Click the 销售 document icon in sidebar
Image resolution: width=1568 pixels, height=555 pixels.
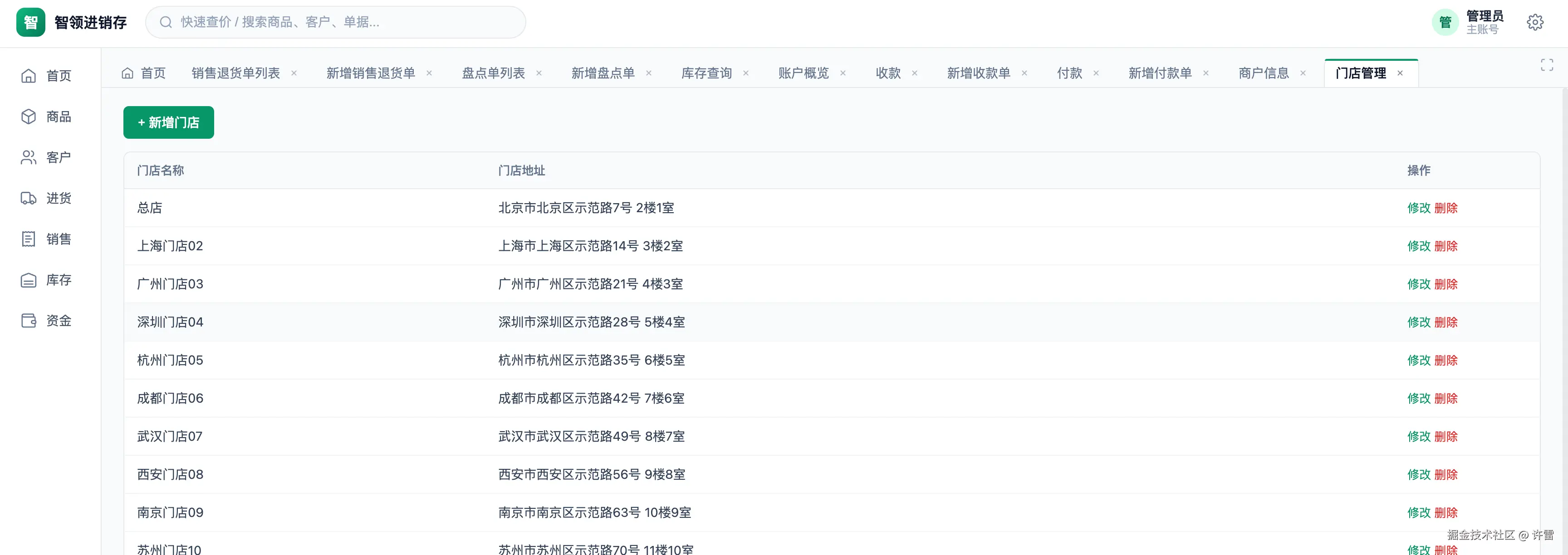click(x=29, y=239)
